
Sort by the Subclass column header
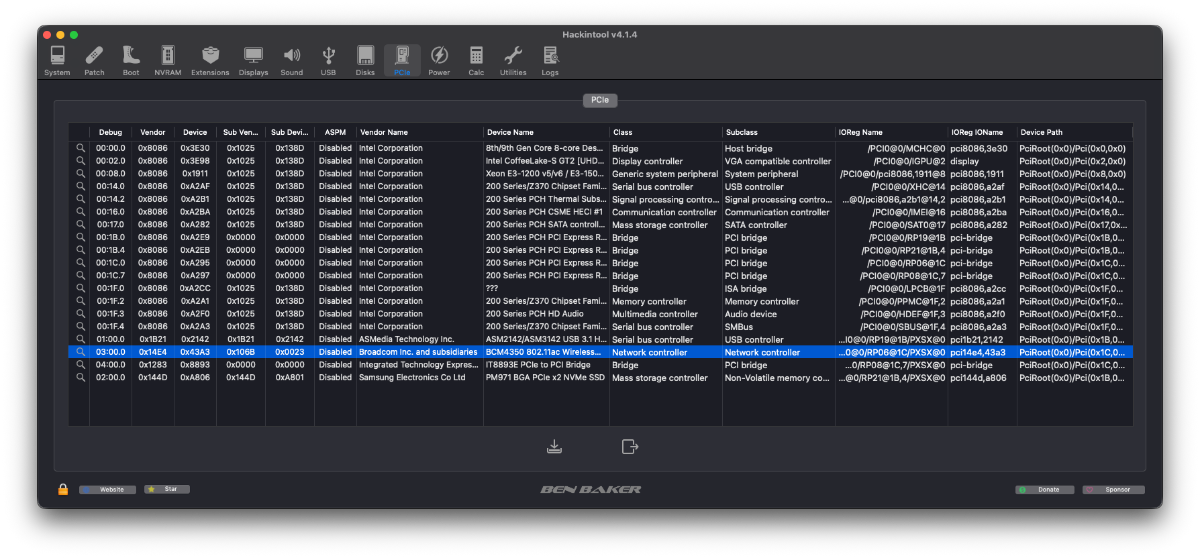(779, 132)
